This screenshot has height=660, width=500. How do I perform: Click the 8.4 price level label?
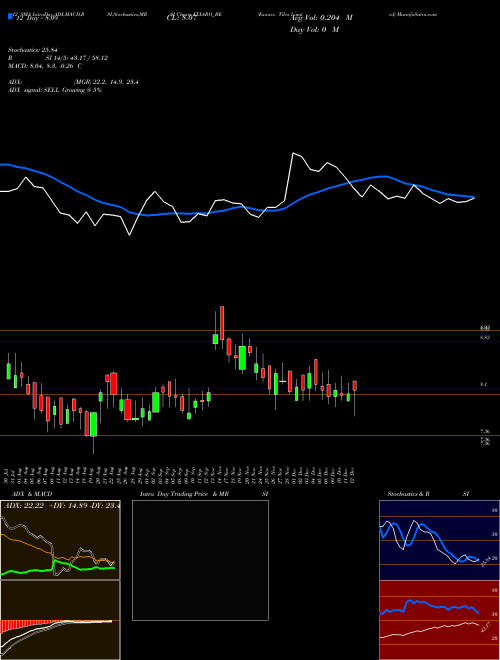484,384
